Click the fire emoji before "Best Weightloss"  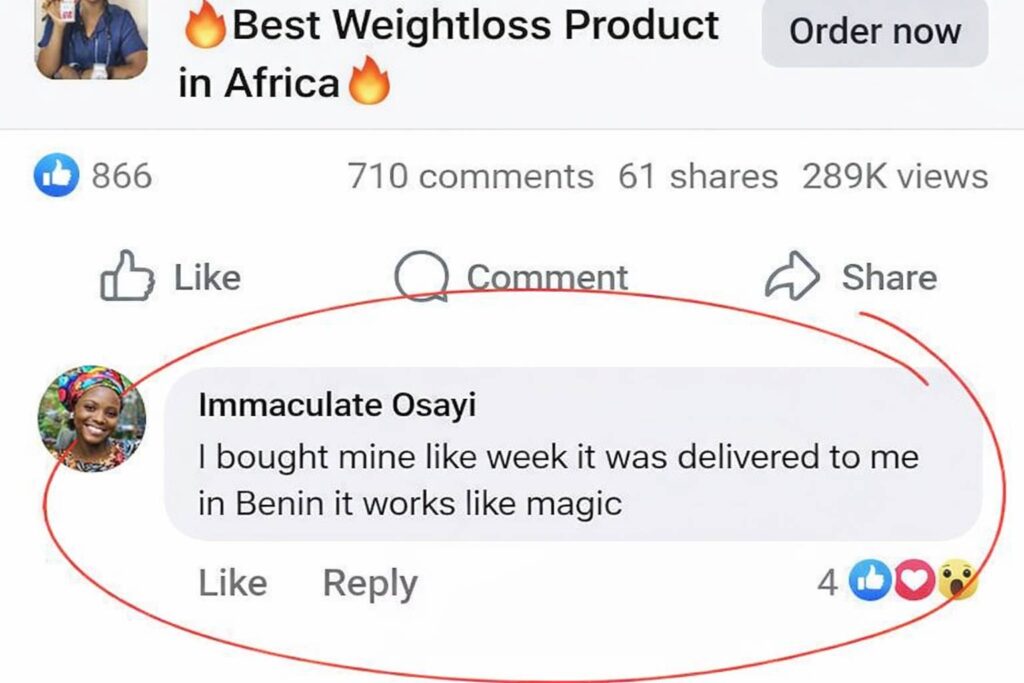click(x=204, y=27)
